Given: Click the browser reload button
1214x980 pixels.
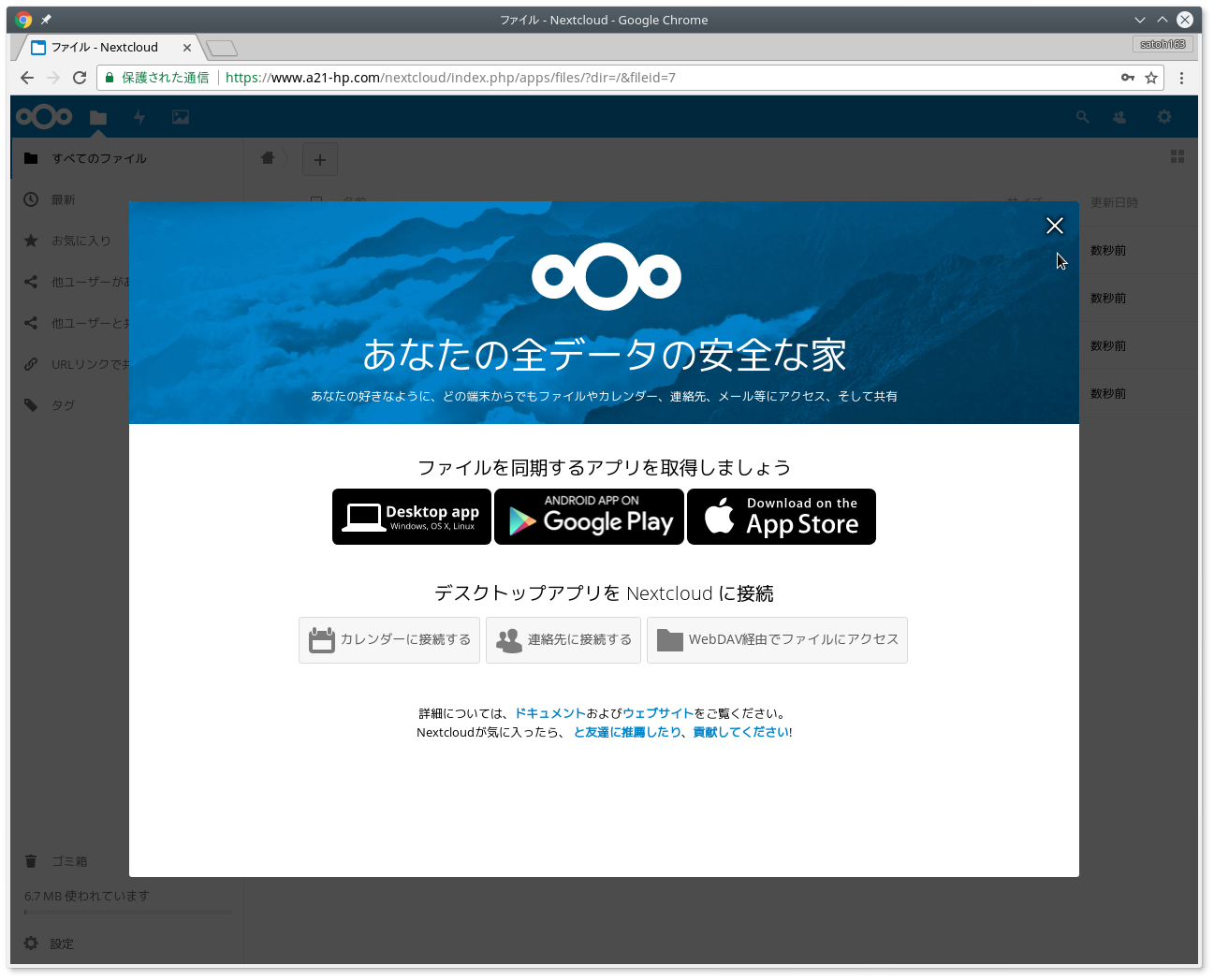Looking at the screenshot, I should click(x=80, y=78).
